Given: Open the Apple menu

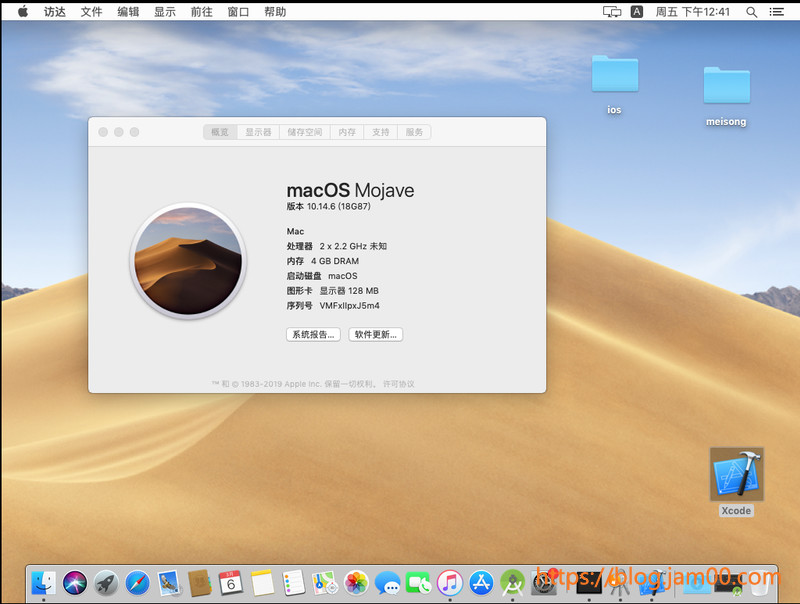Looking at the screenshot, I should tap(22, 12).
